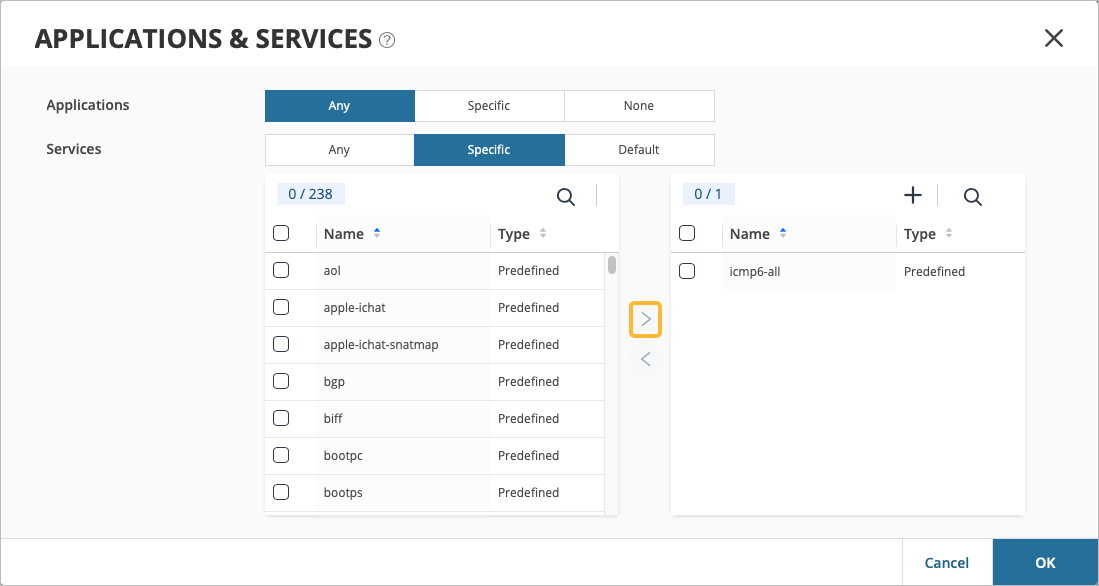Screen dimensions: 1099x586
Task: Tick the bgp service checkbox
Action: point(281,381)
